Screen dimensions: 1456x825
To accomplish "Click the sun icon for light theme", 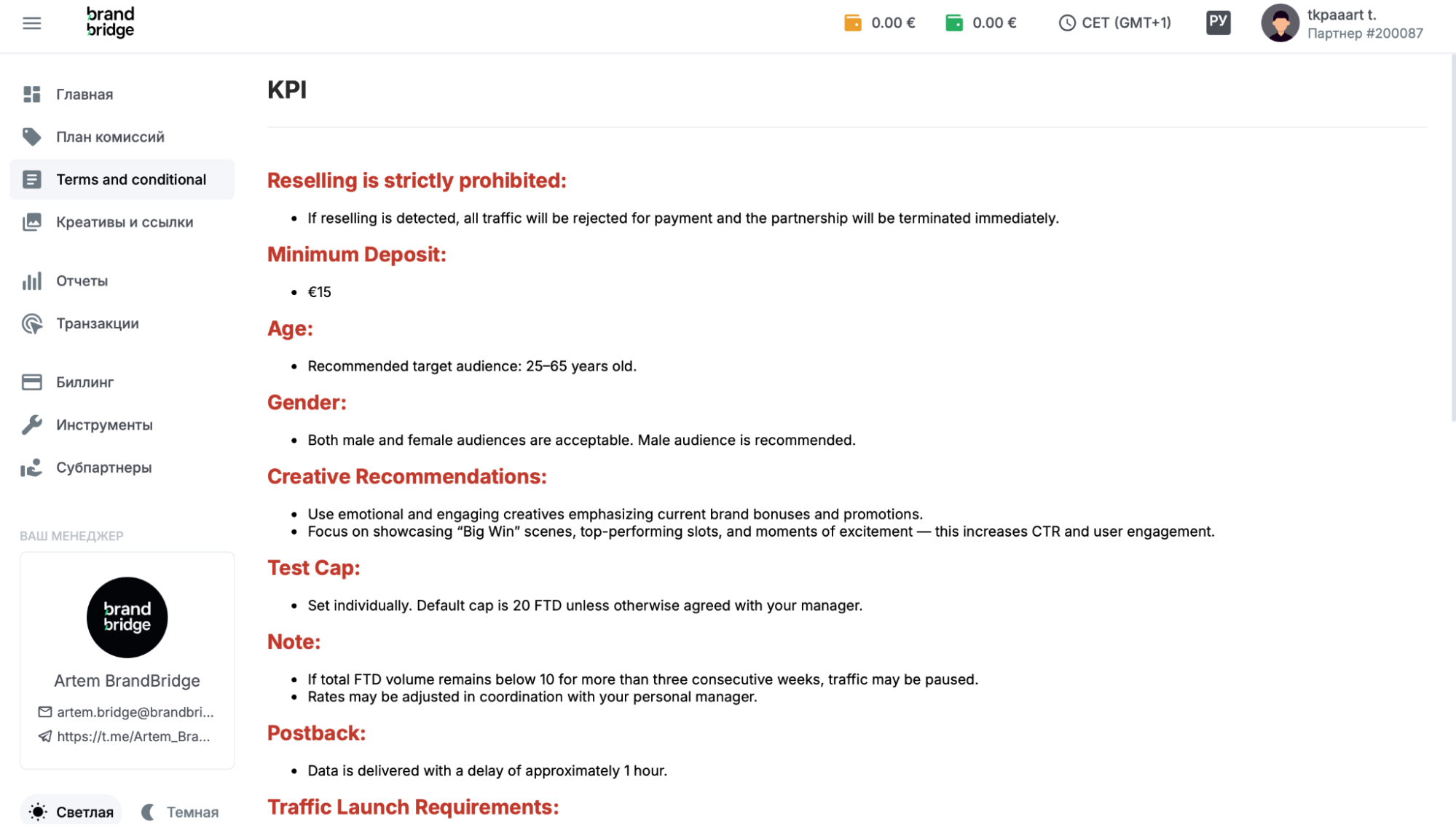I will coord(39,812).
